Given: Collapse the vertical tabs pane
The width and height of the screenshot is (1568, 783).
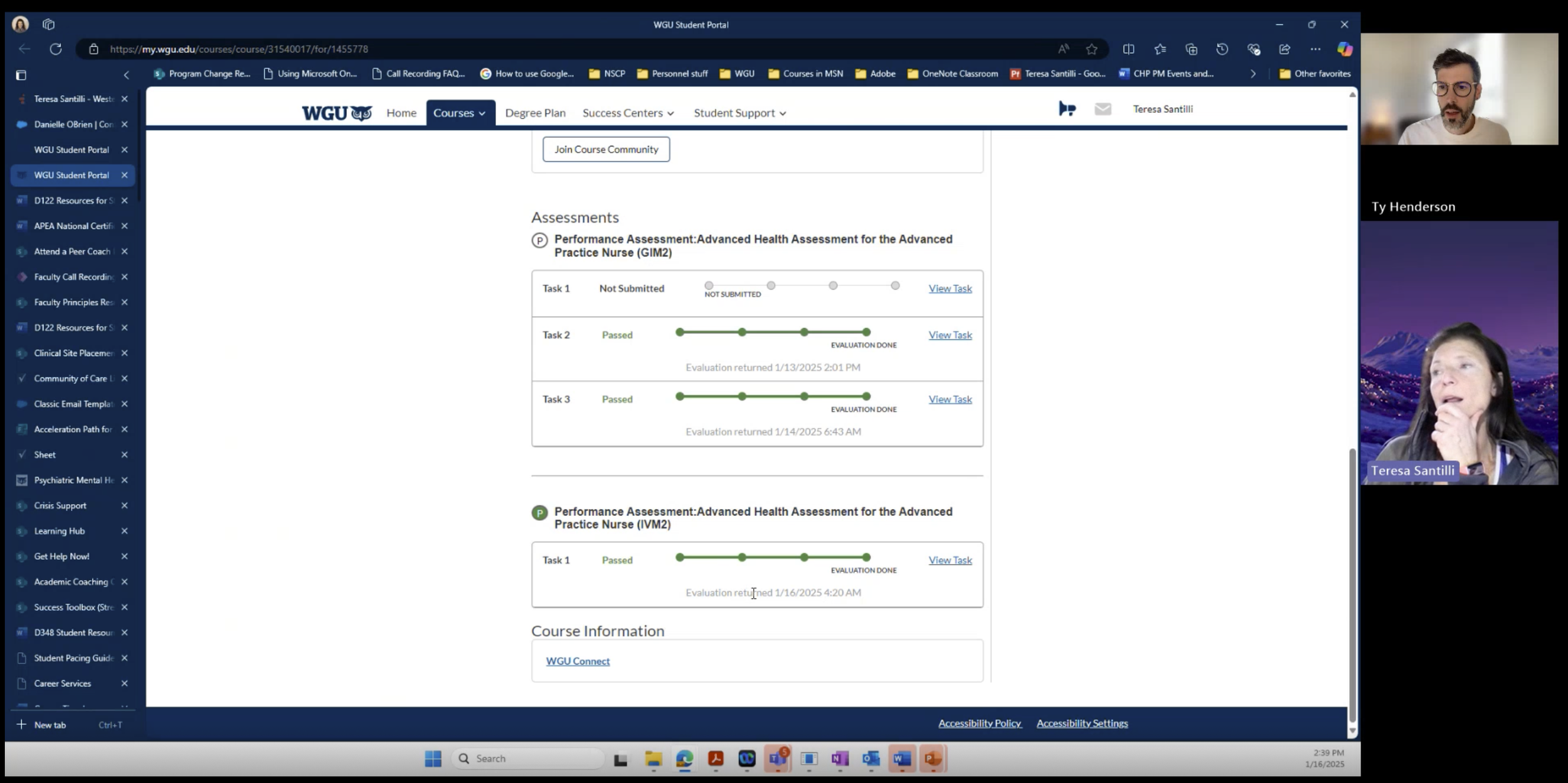Looking at the screenshot, I should coord(126,75).
